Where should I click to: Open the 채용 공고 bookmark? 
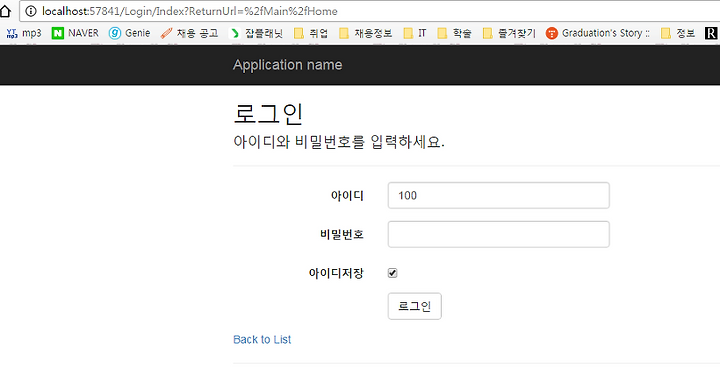(x=189, y=33)
